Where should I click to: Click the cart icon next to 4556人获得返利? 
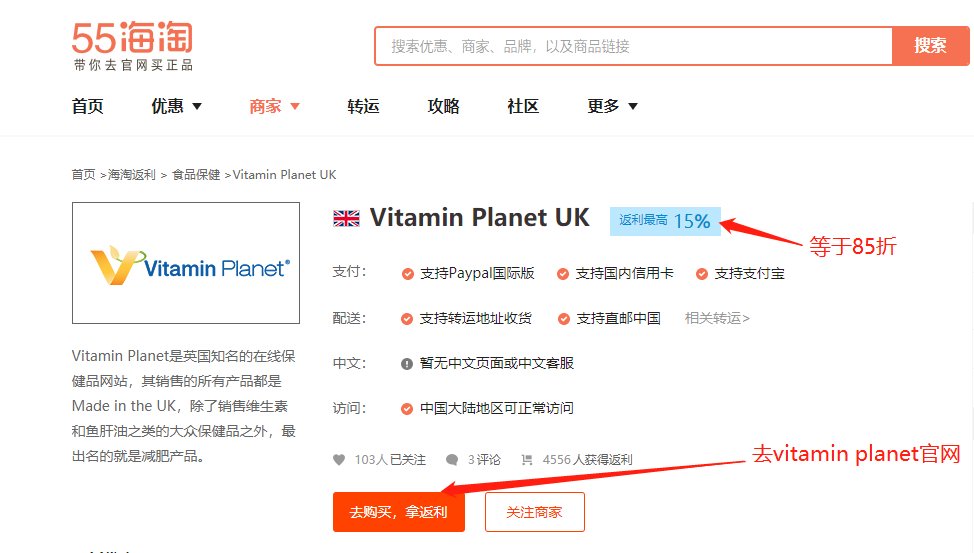point(527,460)
